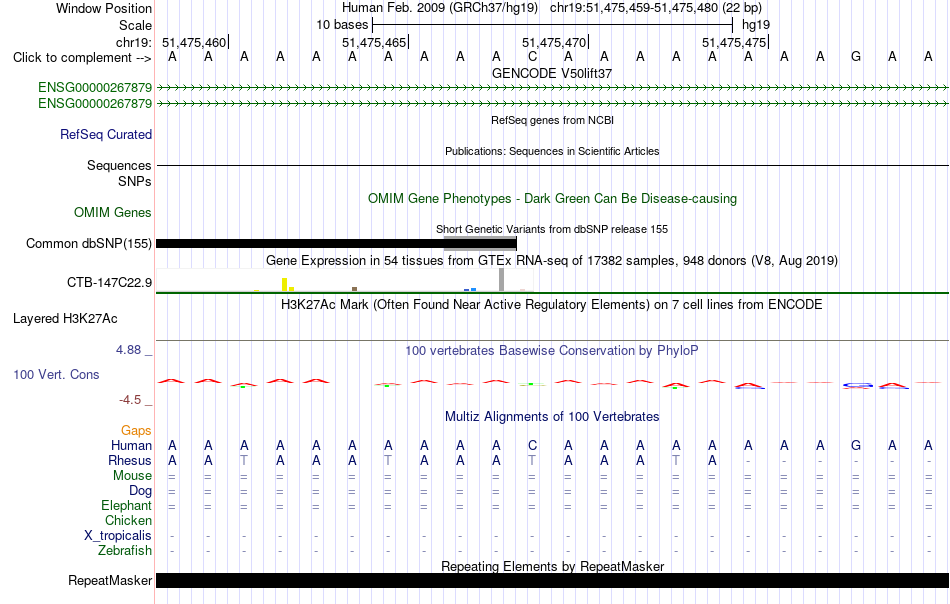
Task: Click the Common dbSNP(155) track label
Action: 88,244
